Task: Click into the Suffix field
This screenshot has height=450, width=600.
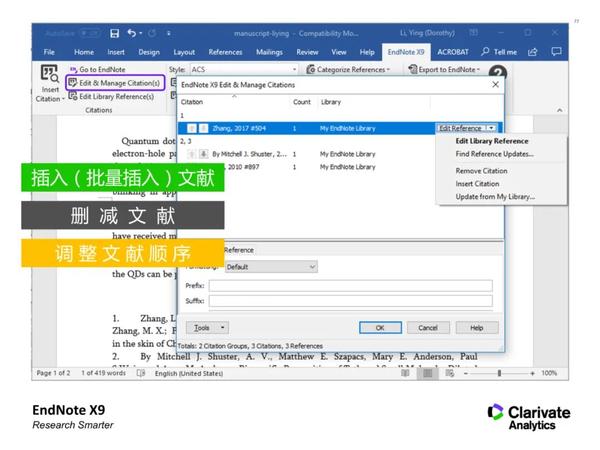Action: (351, 301)
